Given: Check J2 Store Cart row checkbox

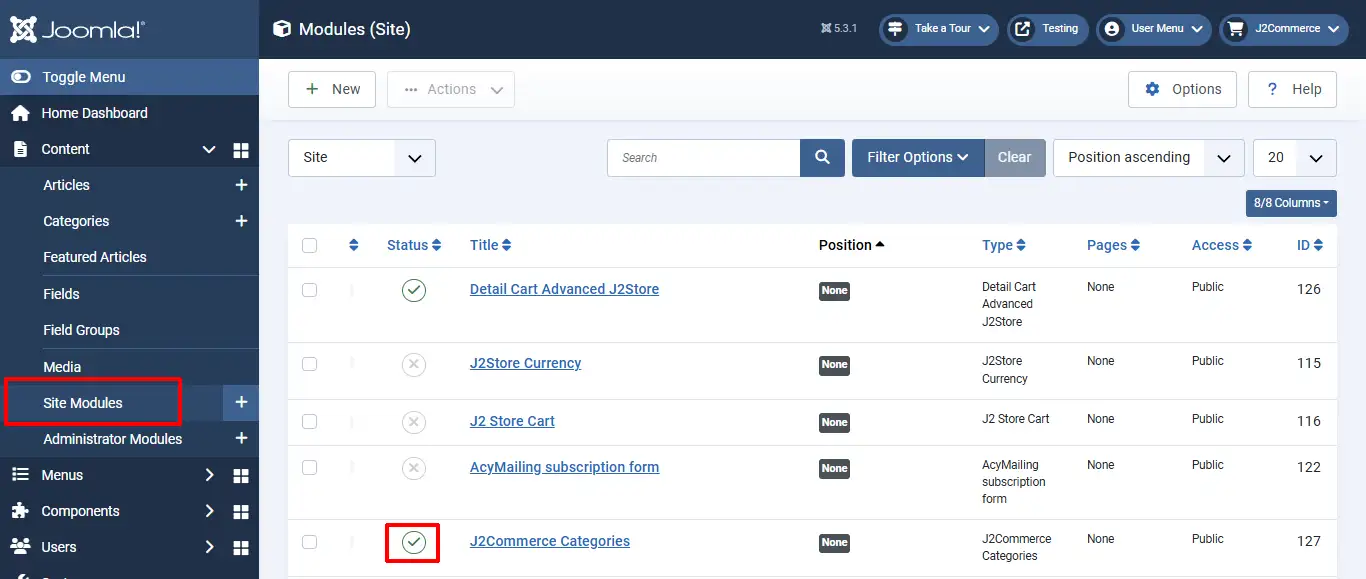Looking at the screenshot, I should pyautogui.click(x=310, y=422).
